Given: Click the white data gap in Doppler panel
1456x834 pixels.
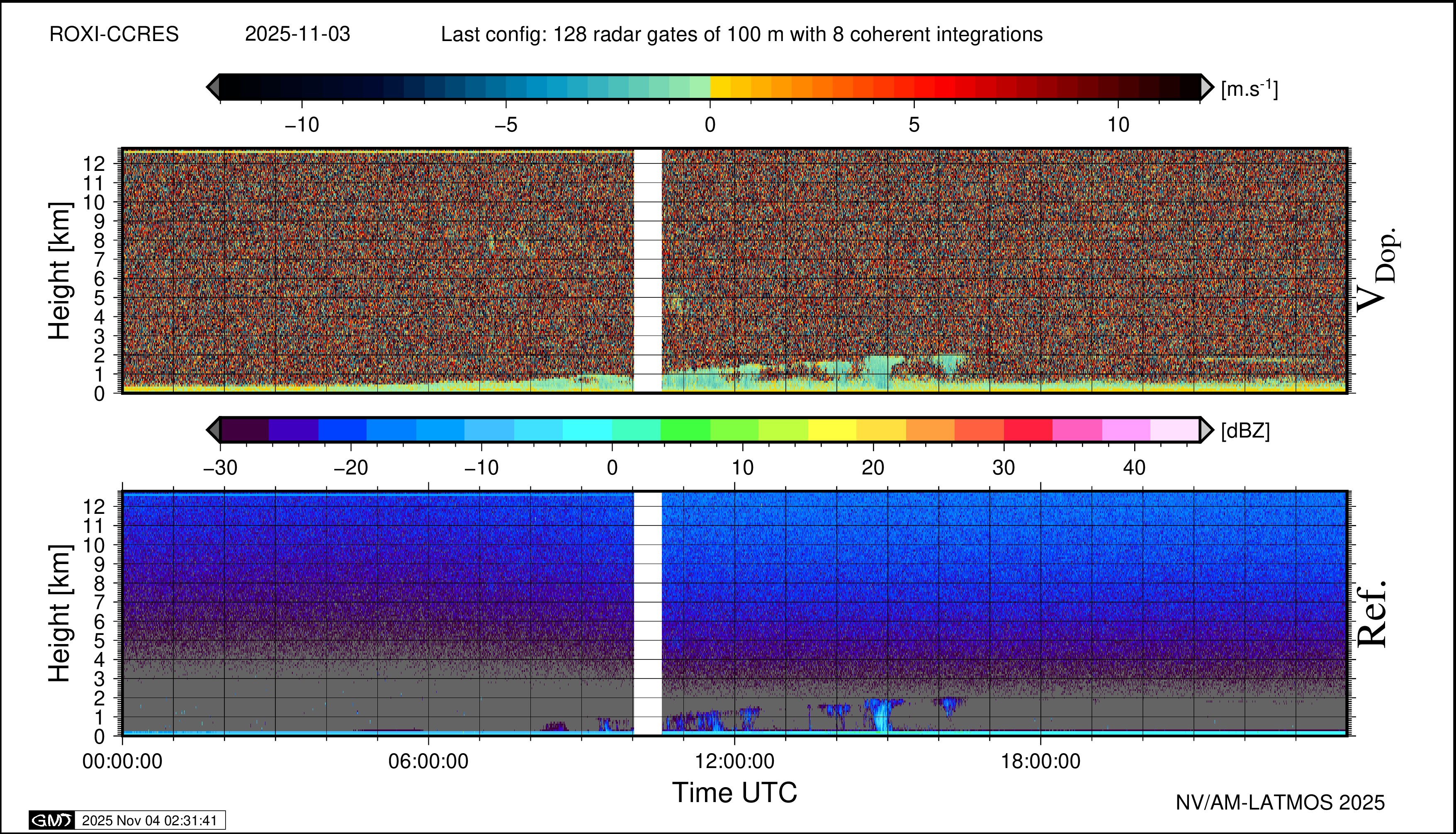Looking at the screenshot, I should tap(647, 269).
